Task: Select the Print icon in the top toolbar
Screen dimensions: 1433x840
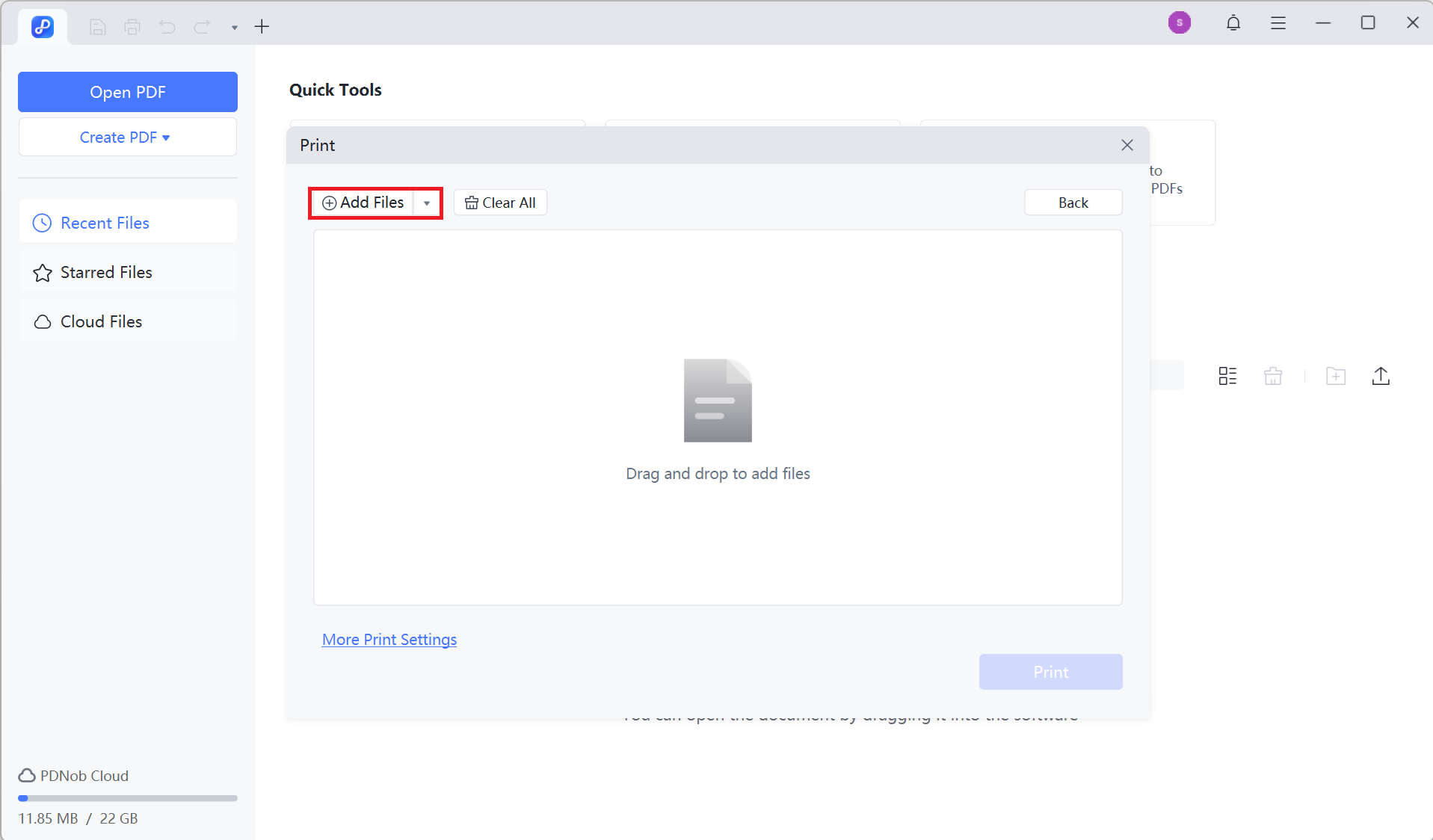Action: click(x=132, y=26)
